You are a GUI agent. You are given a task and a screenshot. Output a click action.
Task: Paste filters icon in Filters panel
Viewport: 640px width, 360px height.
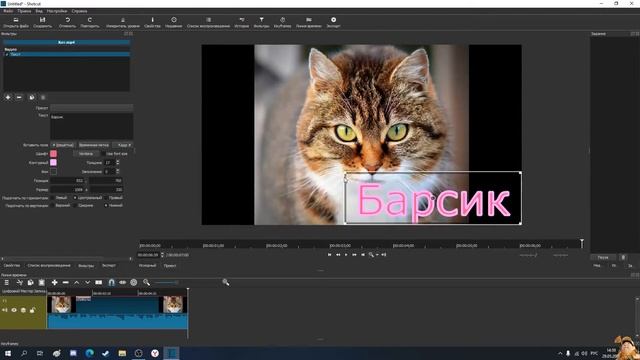coord(43,98)
